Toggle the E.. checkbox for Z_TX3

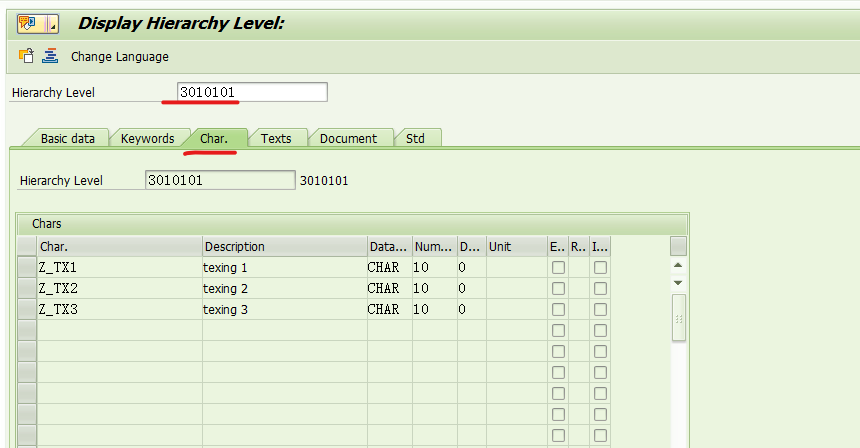tap(558, 309)
